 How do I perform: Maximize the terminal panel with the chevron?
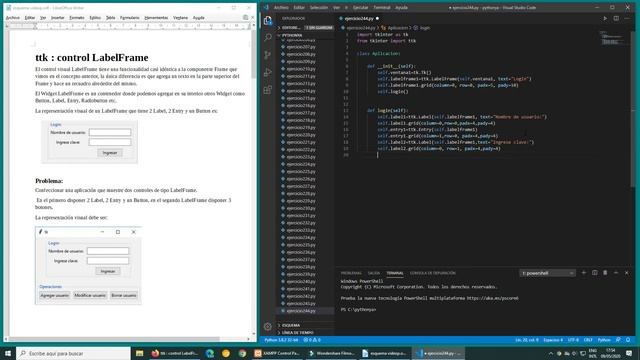(616, 273)
